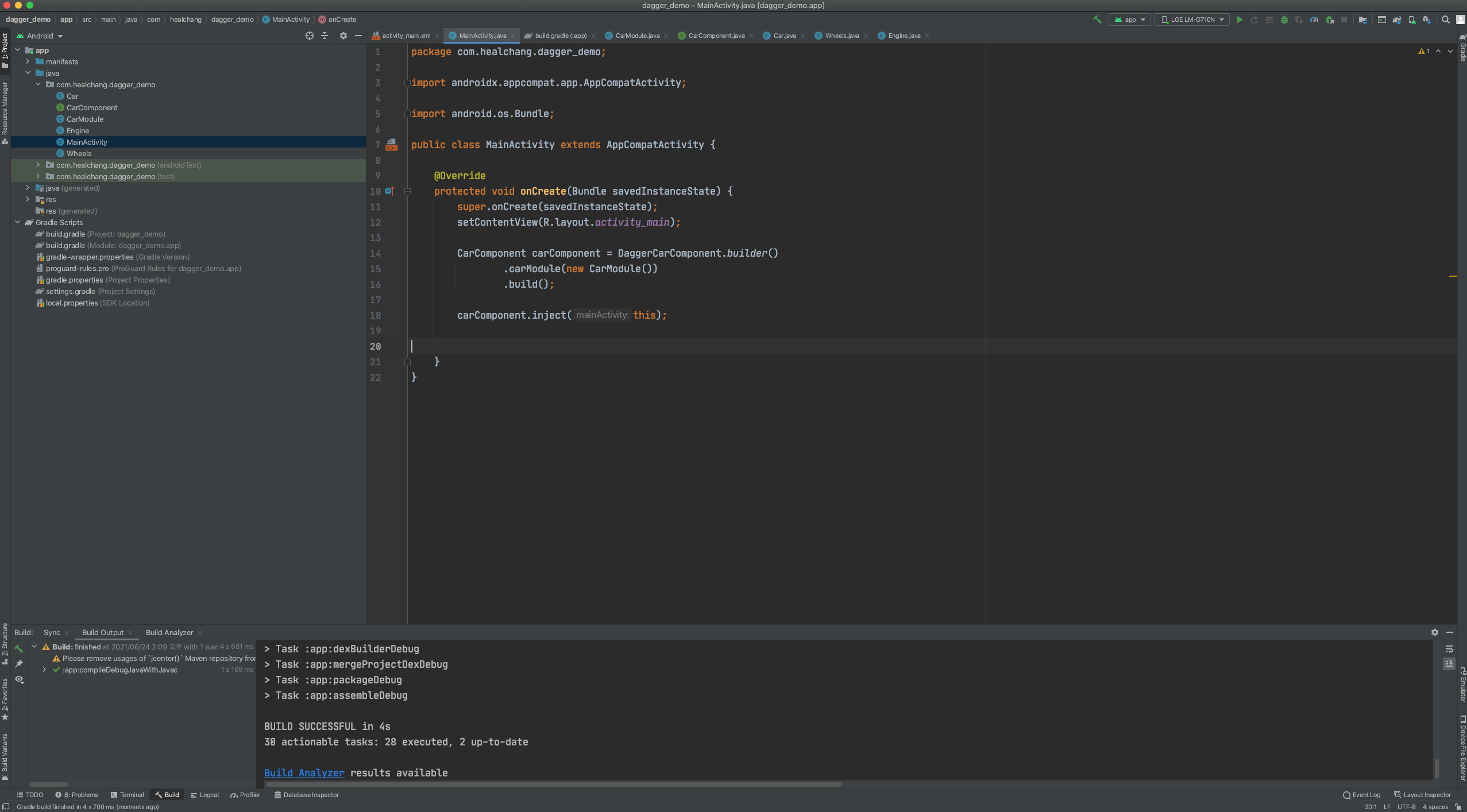Sync project with Gradle files elephant icon
The image size is (1467, 812).
(1397, 20)
